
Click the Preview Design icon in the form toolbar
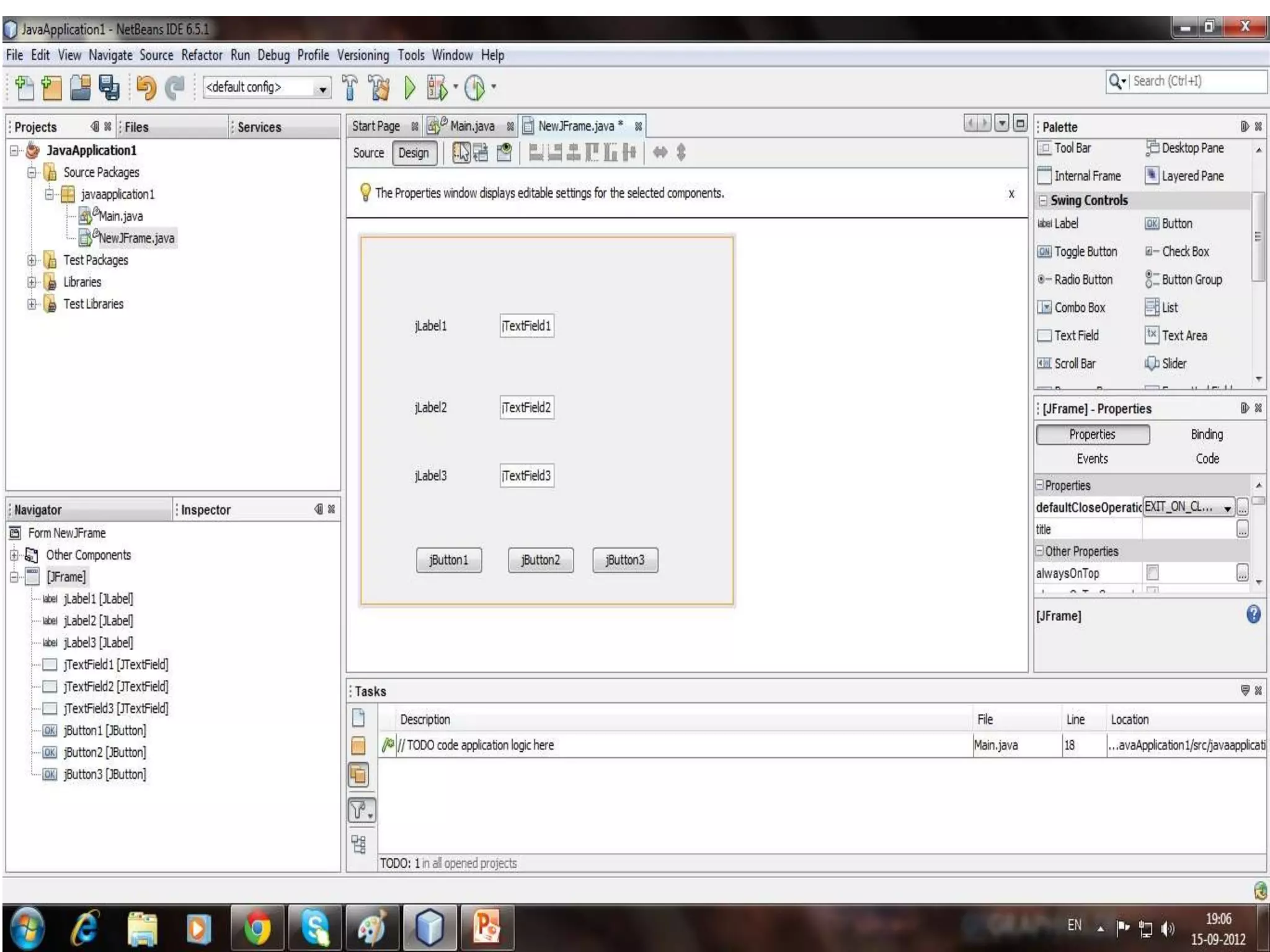point(504,152)
